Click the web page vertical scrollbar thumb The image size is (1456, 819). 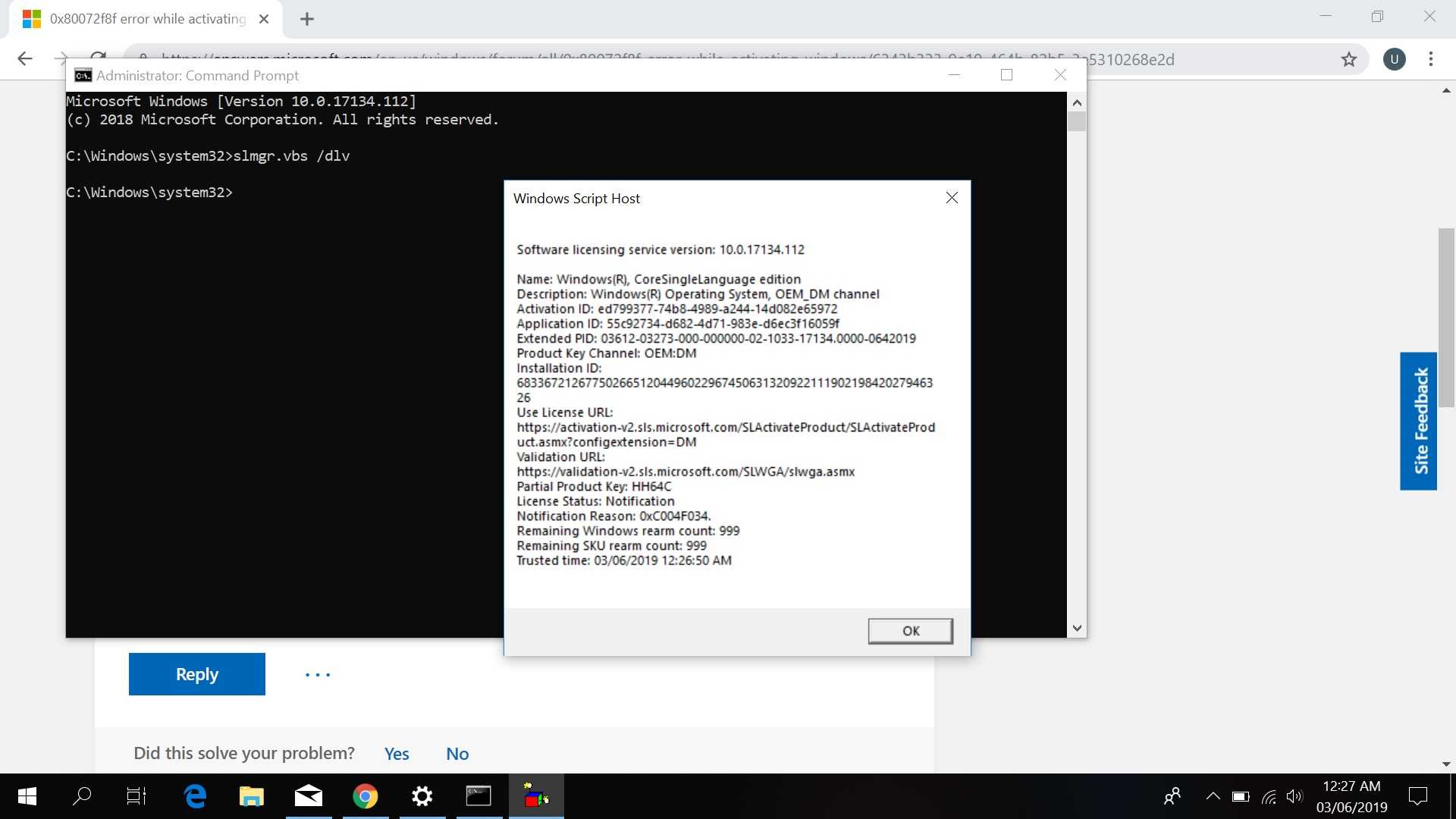(1446, 318)
